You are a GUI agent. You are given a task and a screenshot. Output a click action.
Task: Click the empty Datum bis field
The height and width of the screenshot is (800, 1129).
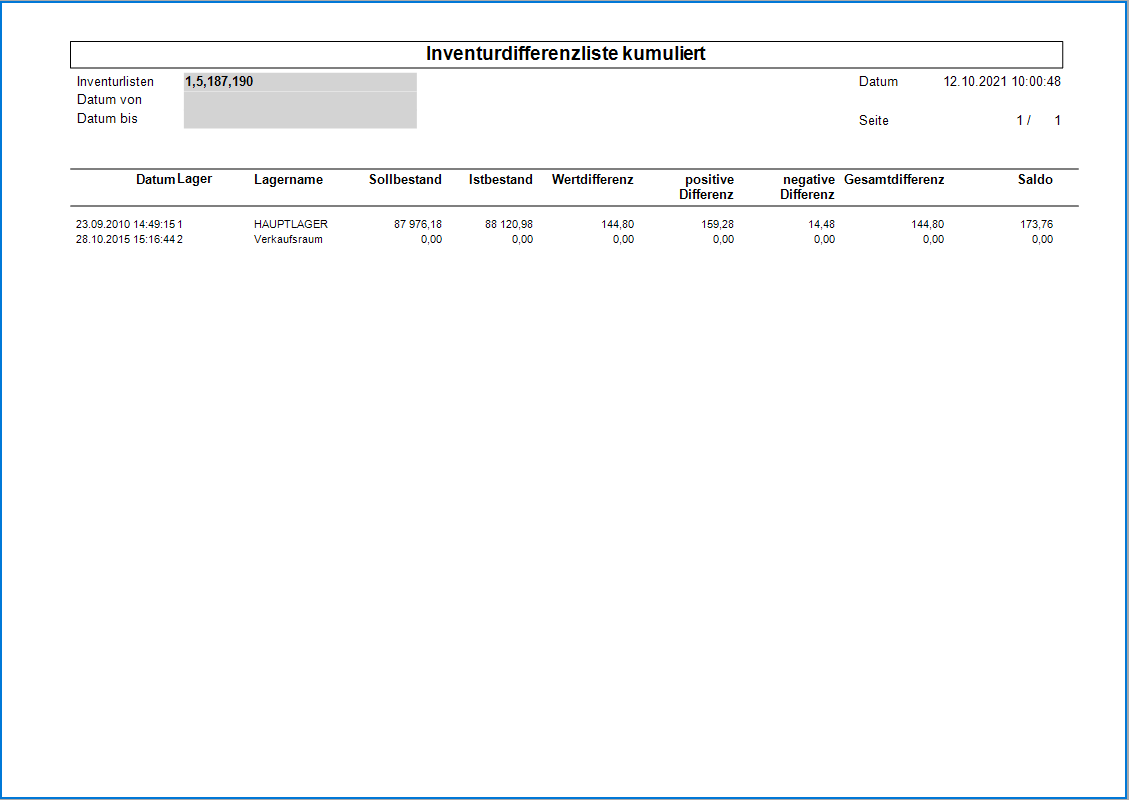coord(299,119)
